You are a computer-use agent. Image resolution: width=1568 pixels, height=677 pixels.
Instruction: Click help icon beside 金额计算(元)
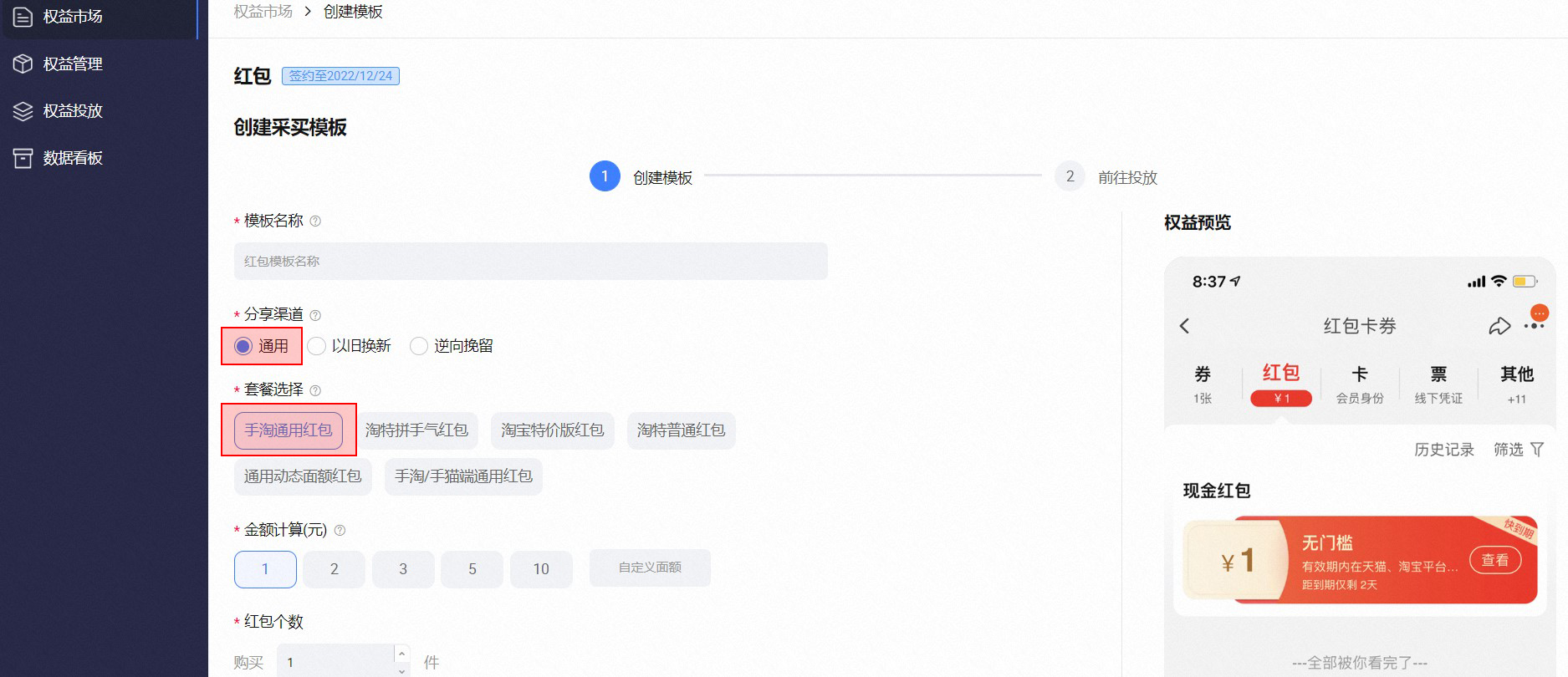pyautogui.click(x=340, y=530)
